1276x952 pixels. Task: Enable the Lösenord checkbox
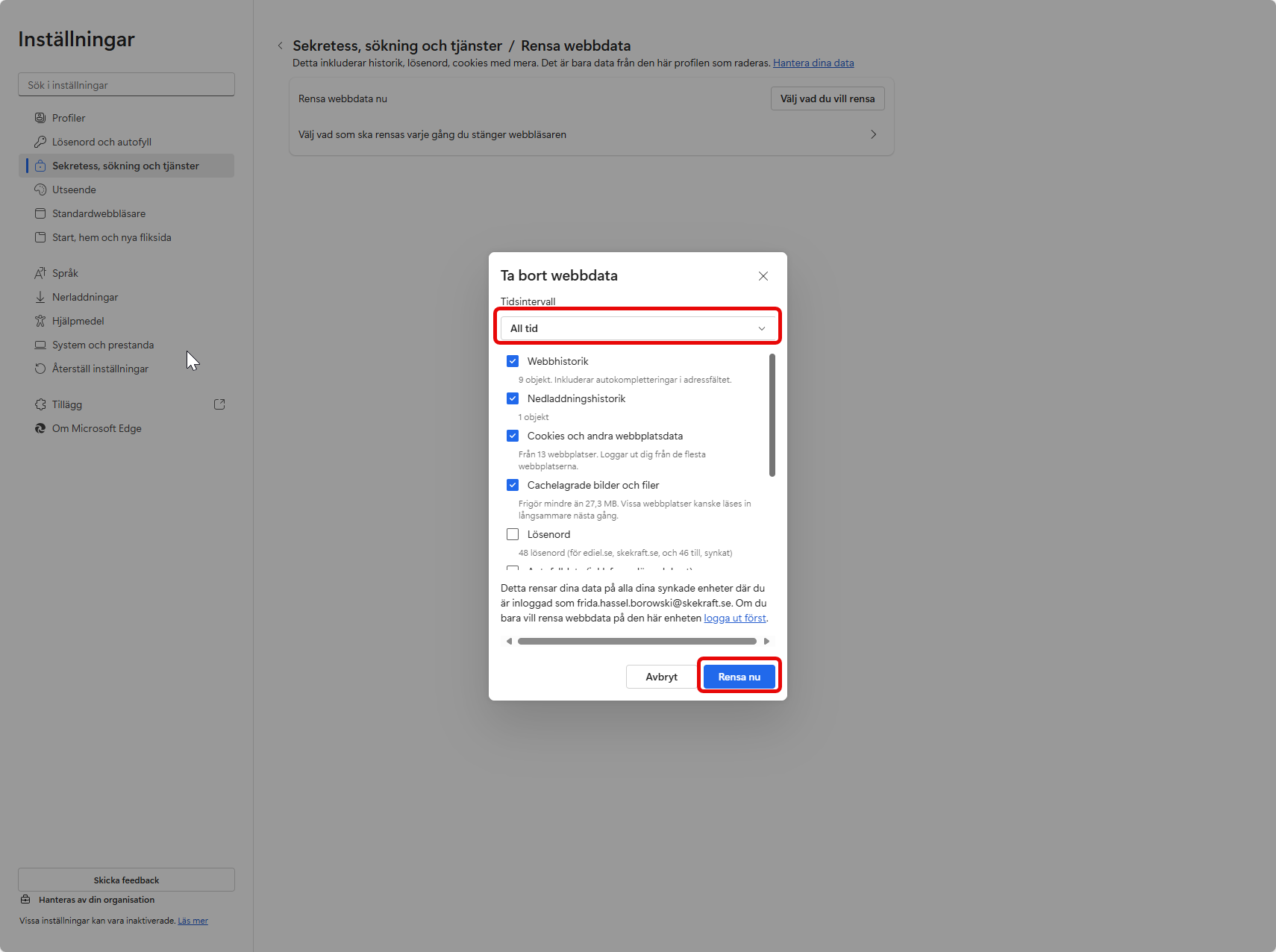[x=513, y=534]
